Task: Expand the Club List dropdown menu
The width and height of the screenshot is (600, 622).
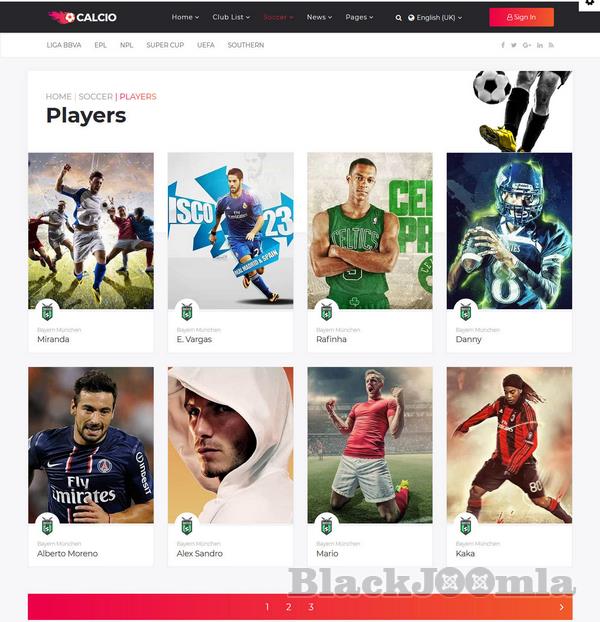Action: pos(231,17)
